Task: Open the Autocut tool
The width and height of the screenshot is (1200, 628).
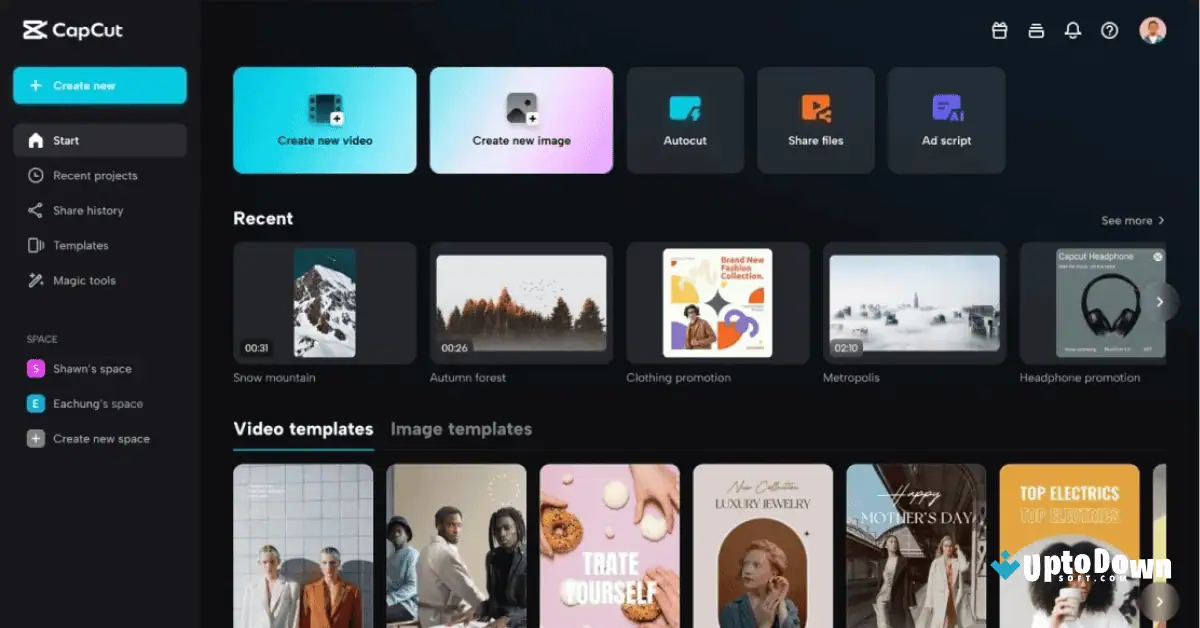Action: pos(685,119)
